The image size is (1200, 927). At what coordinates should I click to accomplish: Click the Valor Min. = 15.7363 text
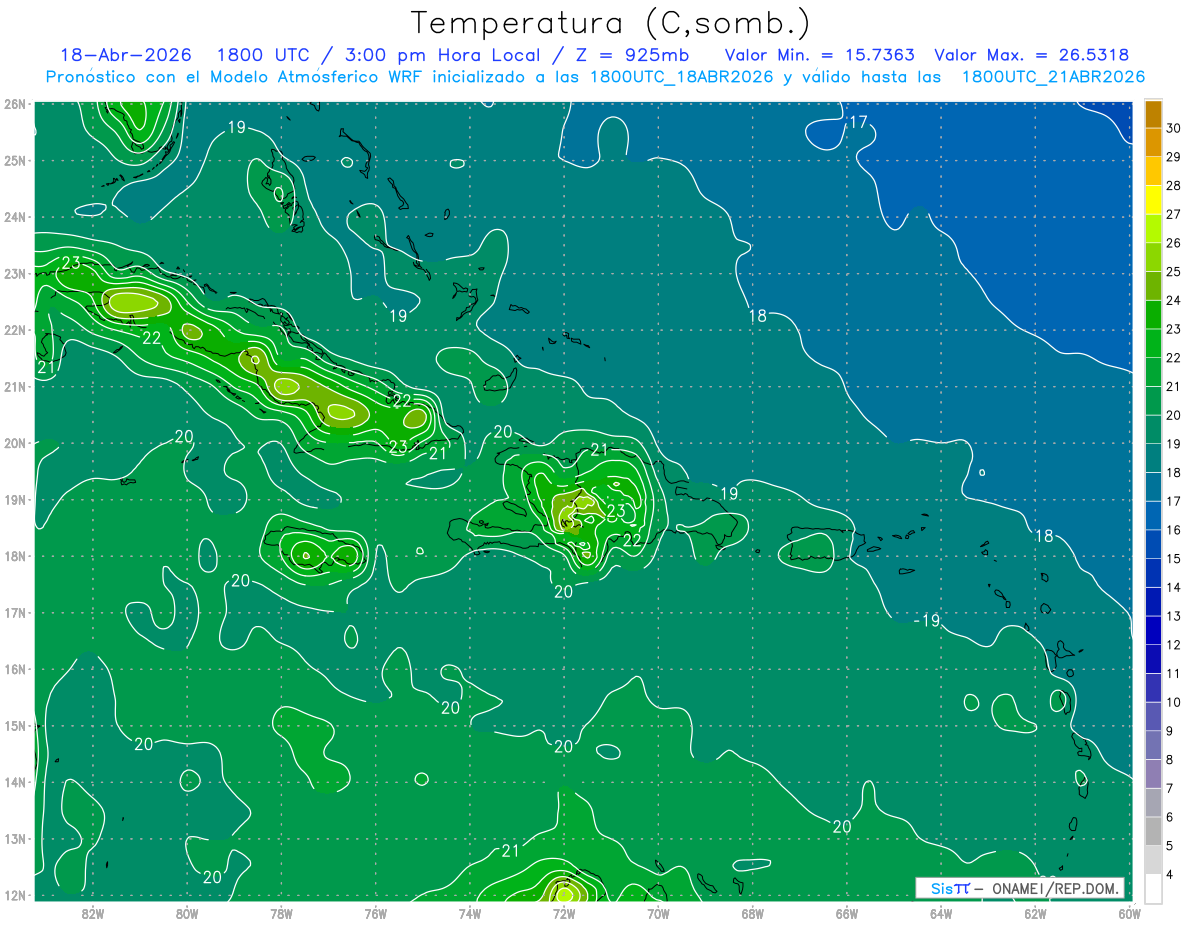pyautogui.click(x=820, y=55)
